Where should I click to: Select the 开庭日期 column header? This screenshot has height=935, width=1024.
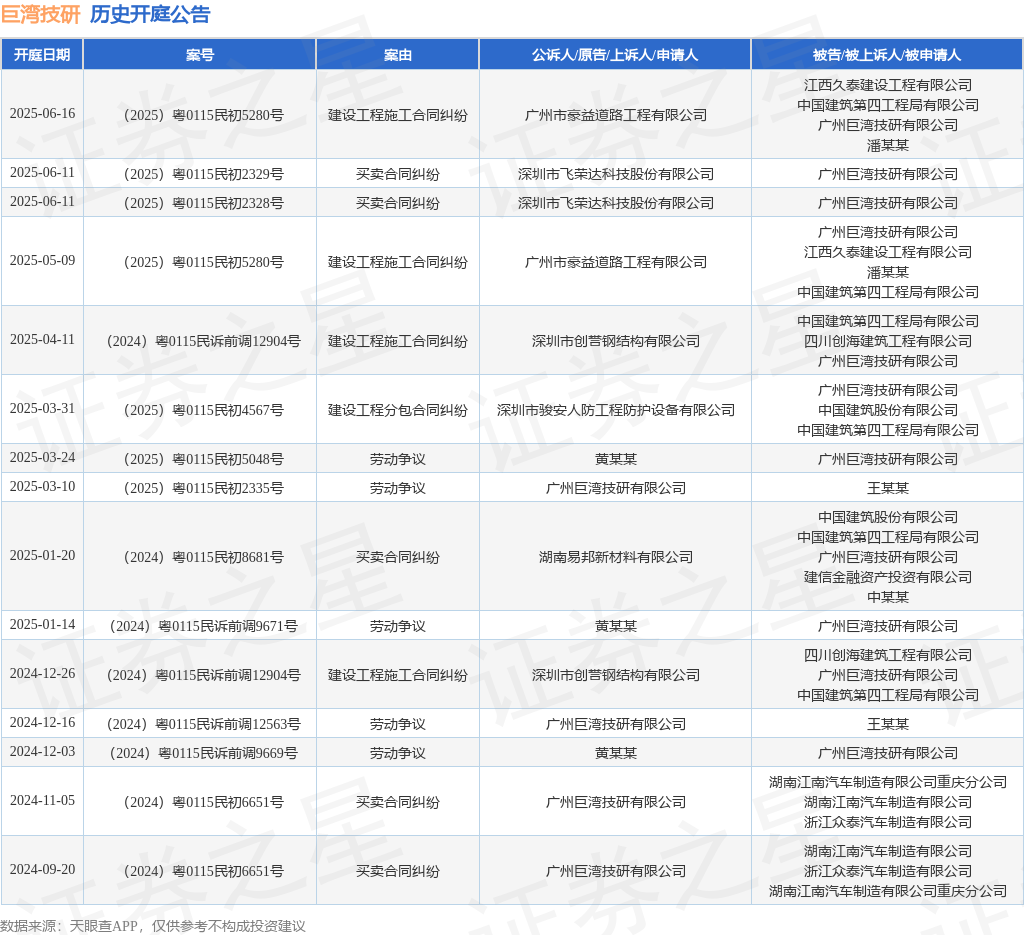(x=42, y=55)
